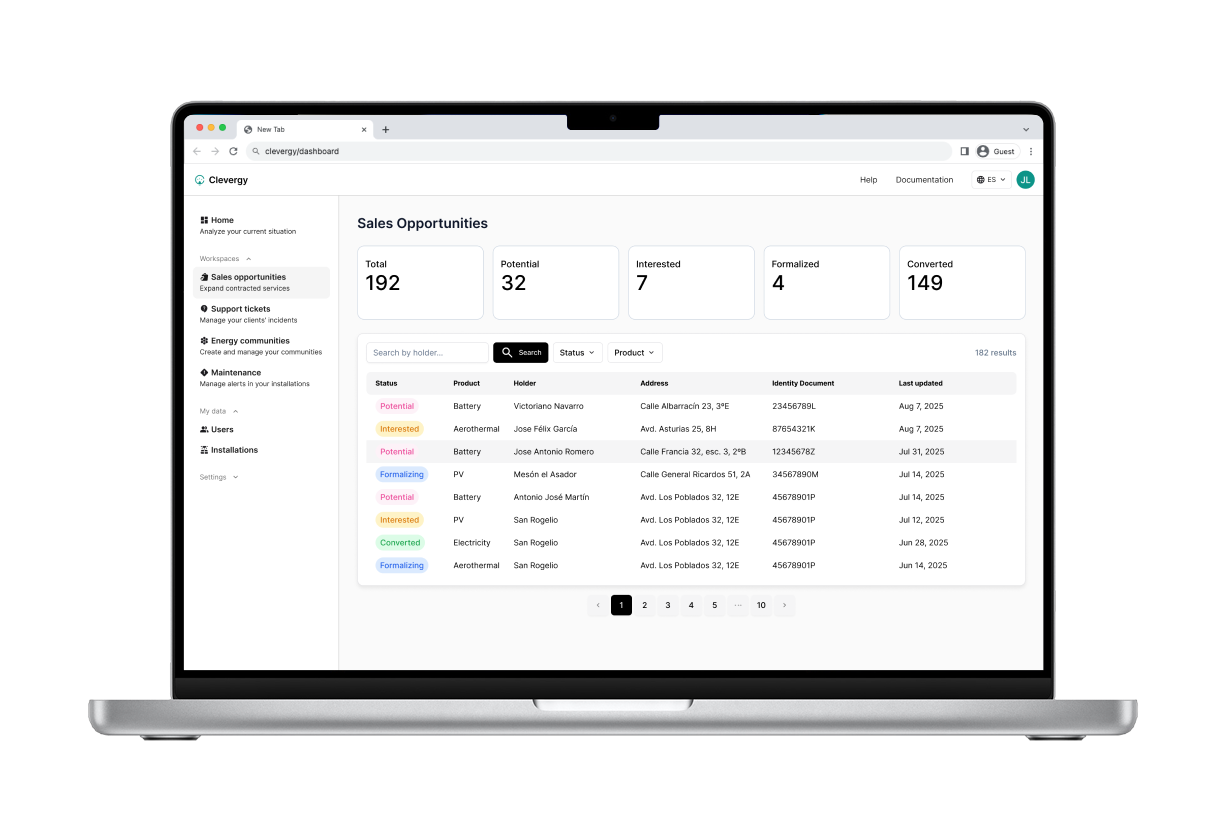Go to page 4
Viewport: 1226px width, 819px height.
[x=691, y=605]
